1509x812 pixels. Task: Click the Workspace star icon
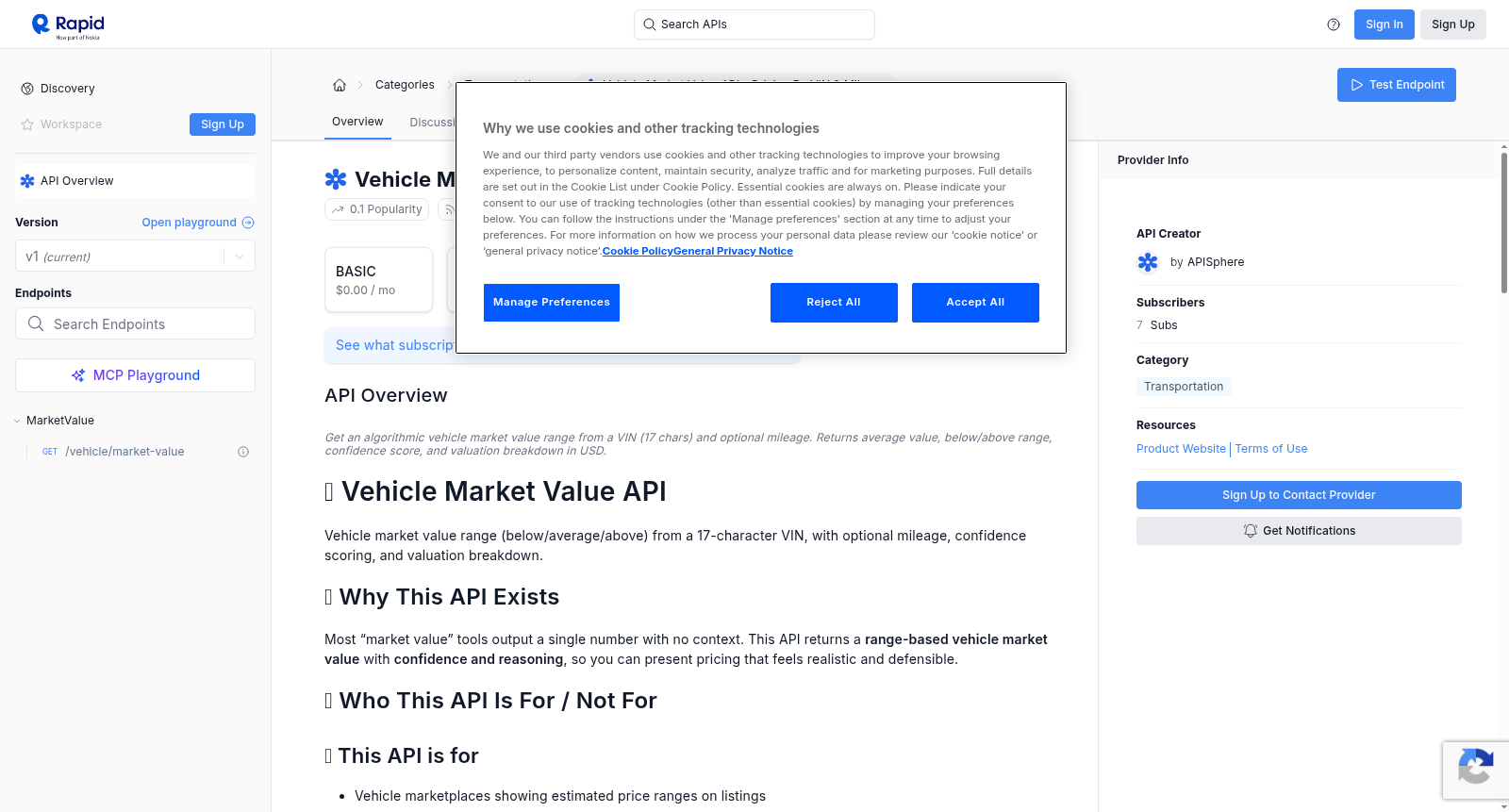[27, 124]
